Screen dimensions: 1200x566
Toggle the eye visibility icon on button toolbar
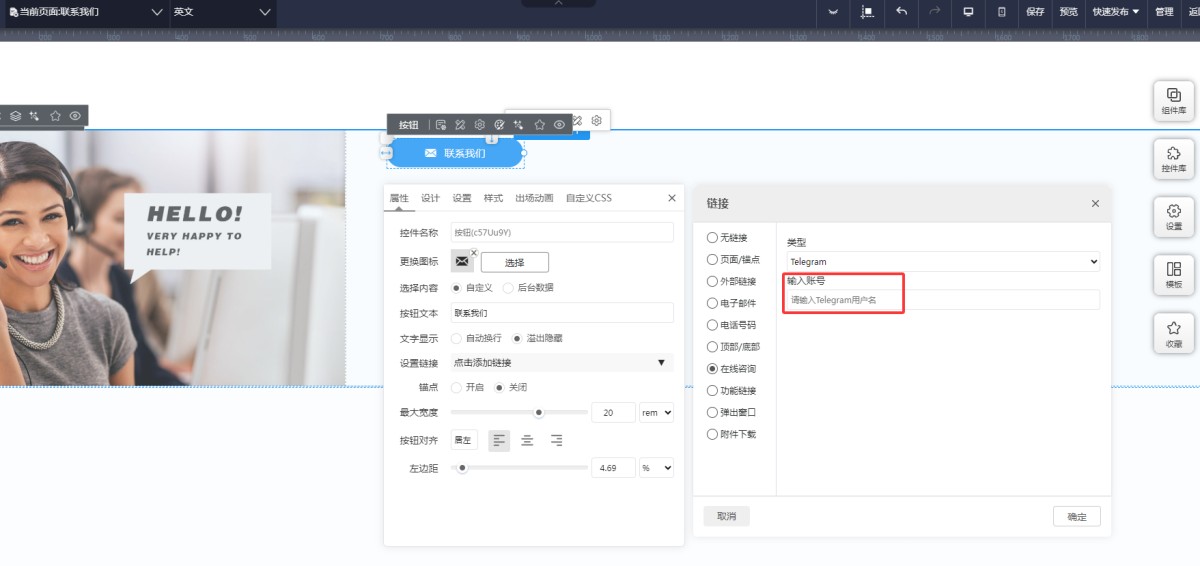(559, 125)
